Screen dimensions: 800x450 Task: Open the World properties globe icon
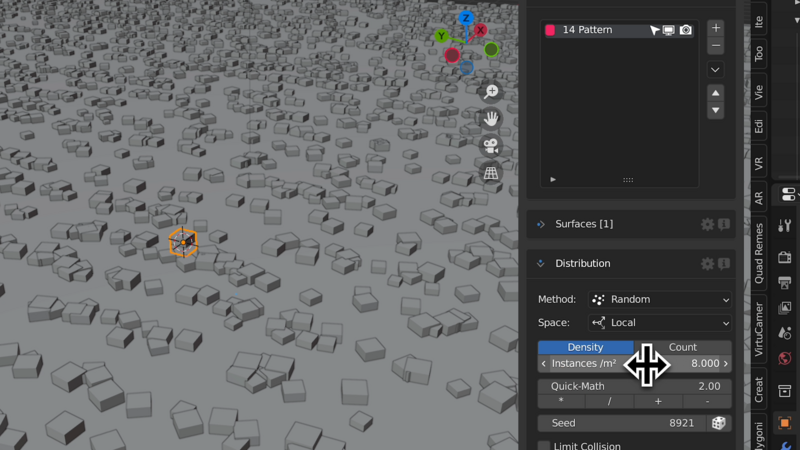point(785,358)
